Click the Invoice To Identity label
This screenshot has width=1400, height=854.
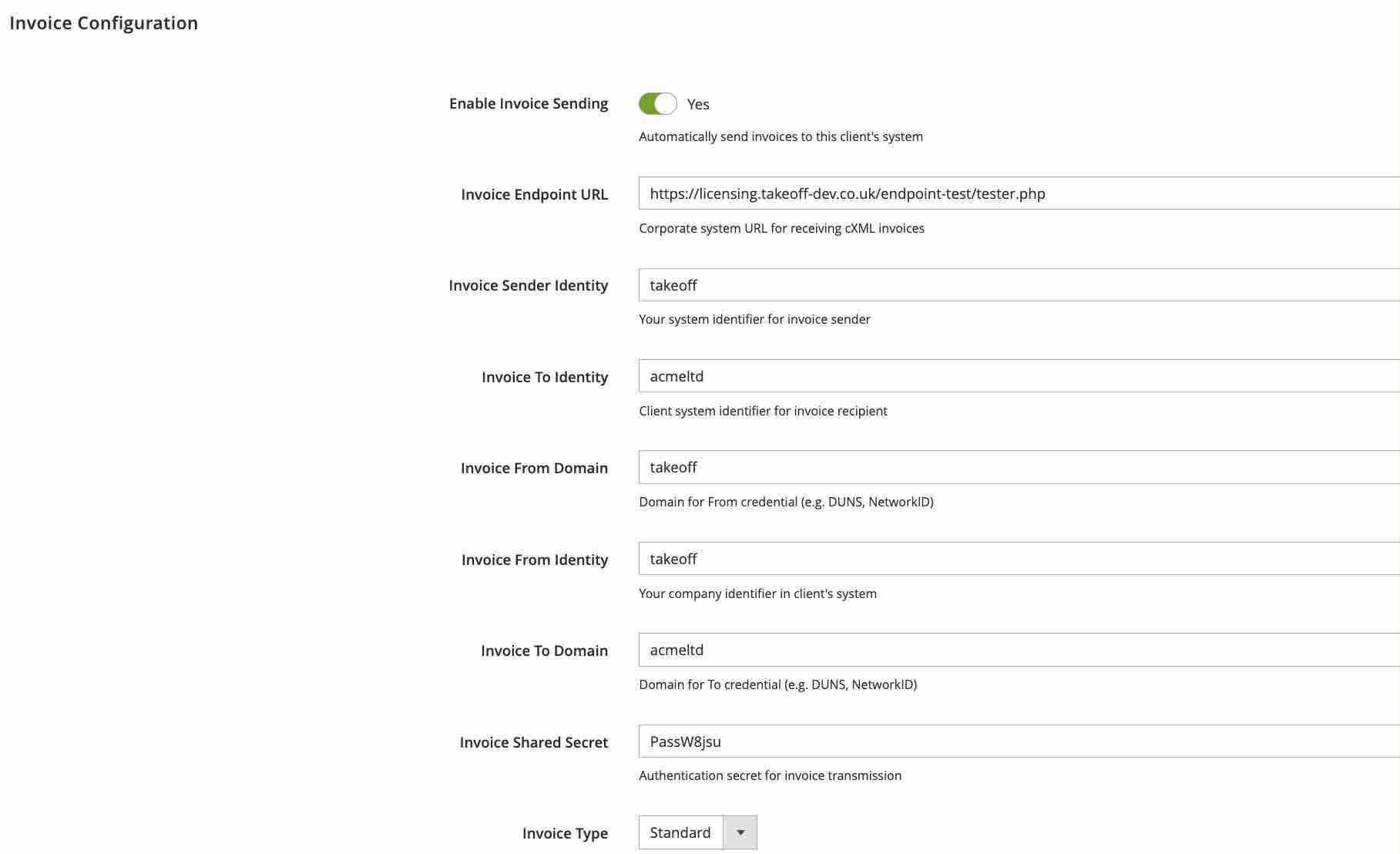click(x=545, y=377)
